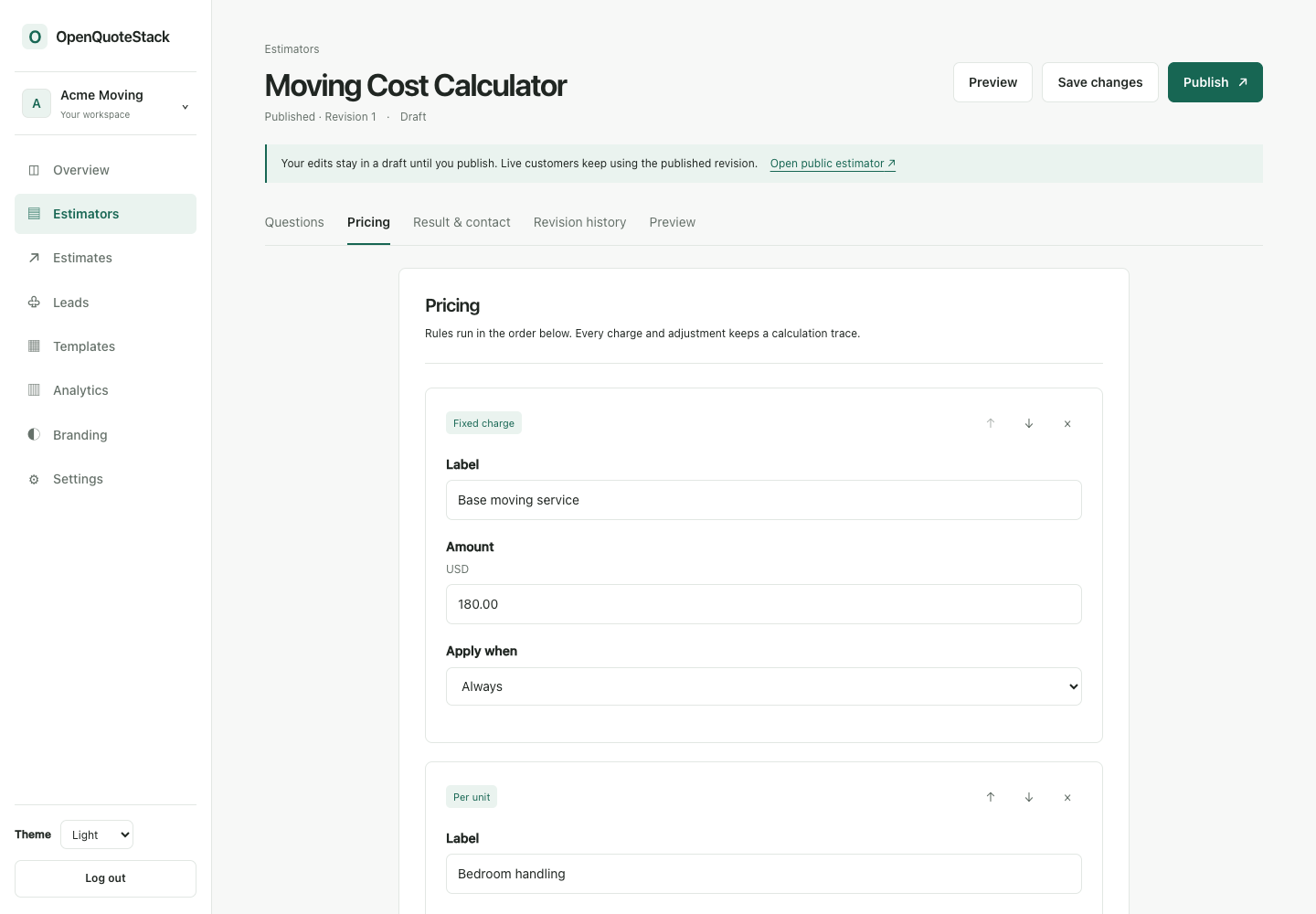This screenshot has width=1316, height=914.
Task: Select the Pricing tab
Action: 368,222
